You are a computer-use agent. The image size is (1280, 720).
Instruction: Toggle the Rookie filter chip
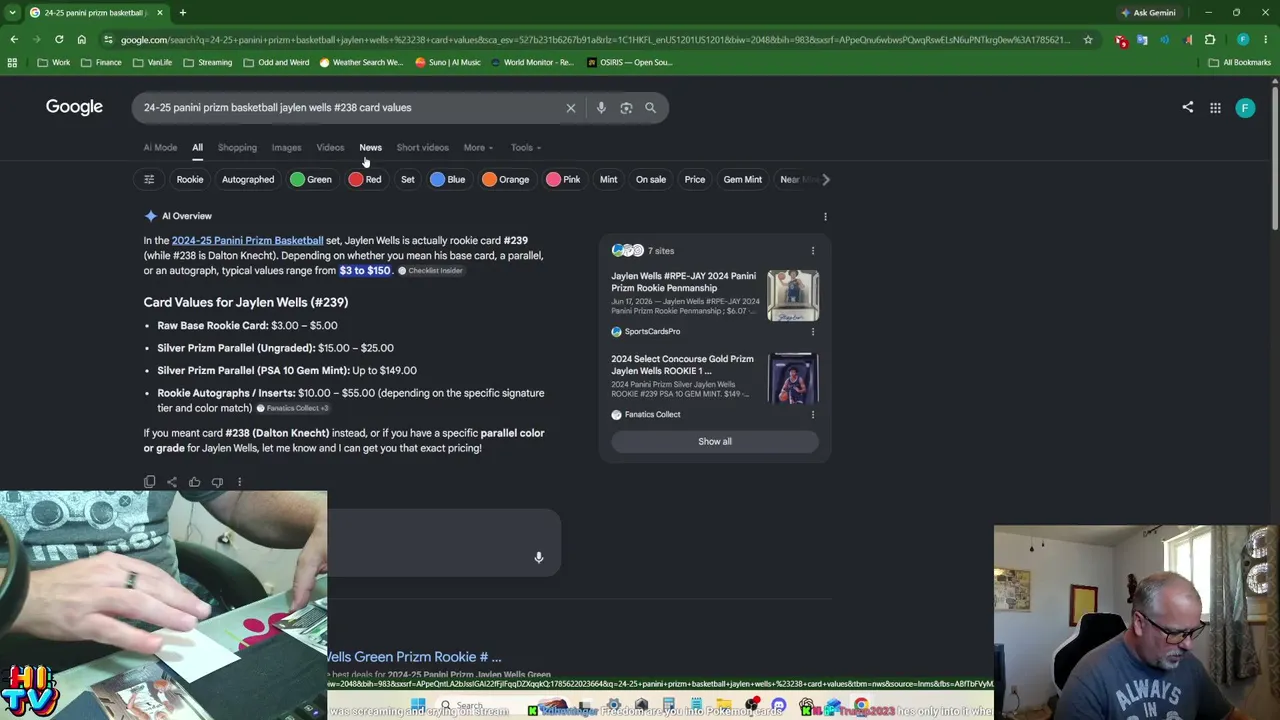(190, 180)
